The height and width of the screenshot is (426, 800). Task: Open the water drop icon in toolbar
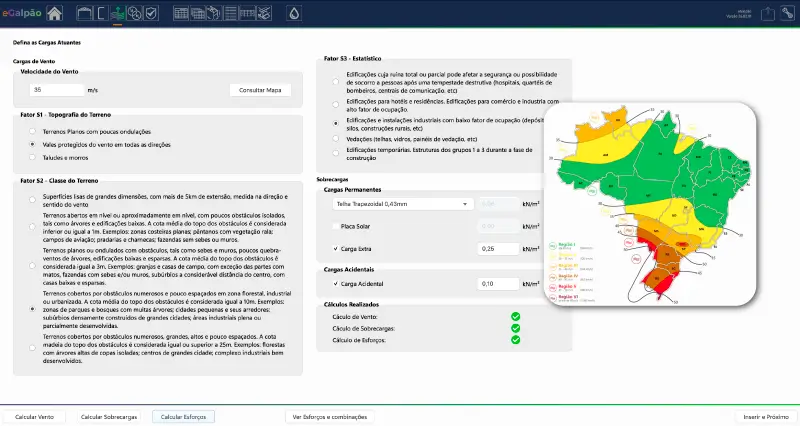293,13
